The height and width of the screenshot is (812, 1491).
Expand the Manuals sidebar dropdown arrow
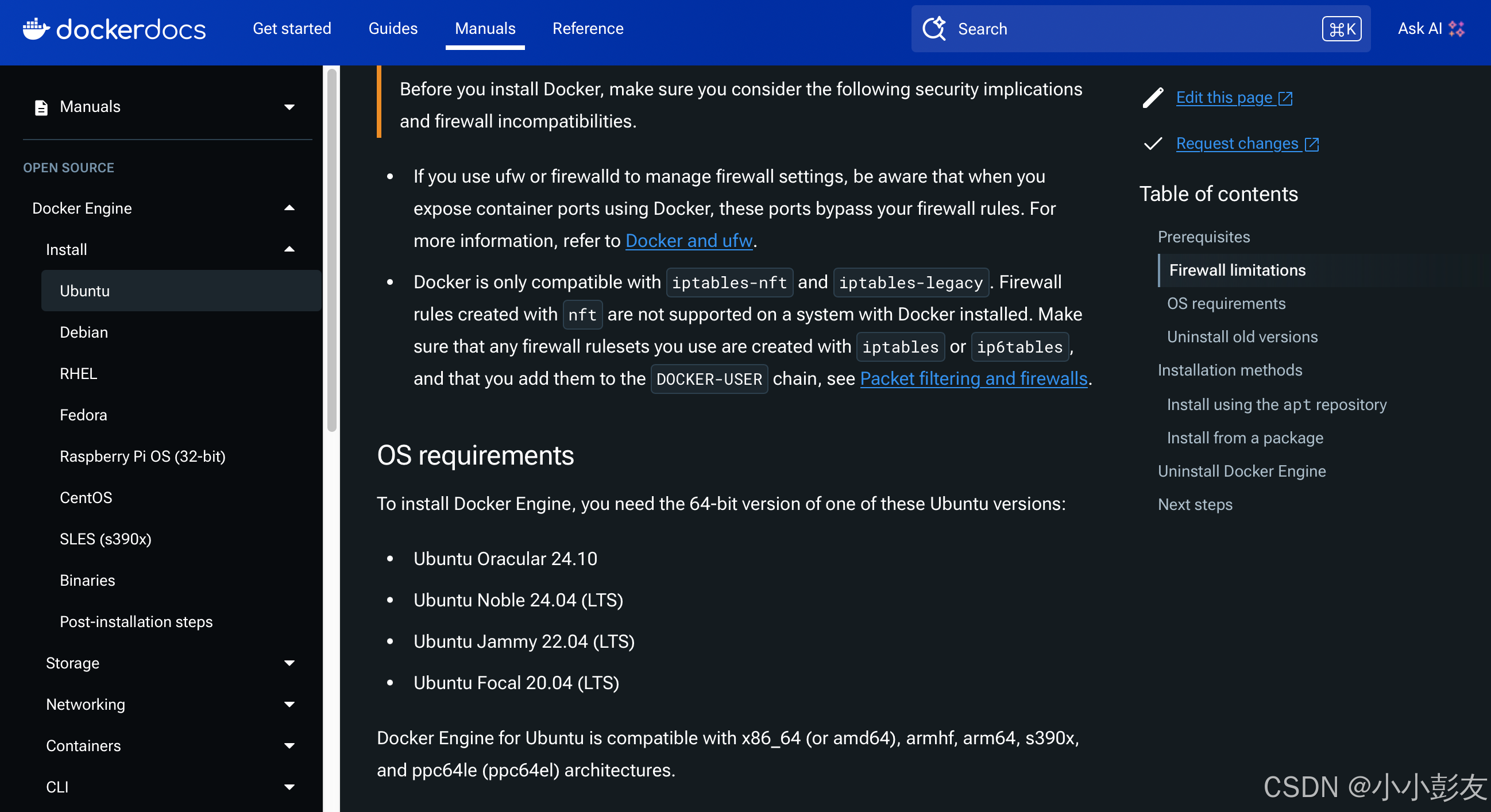coord(289,107)
